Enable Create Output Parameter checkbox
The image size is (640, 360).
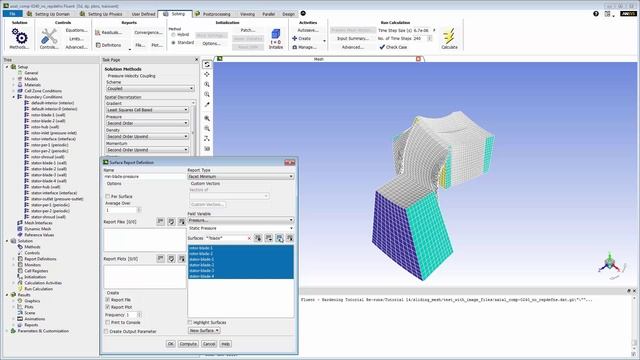pyautogui.click(x=107, y=331)
